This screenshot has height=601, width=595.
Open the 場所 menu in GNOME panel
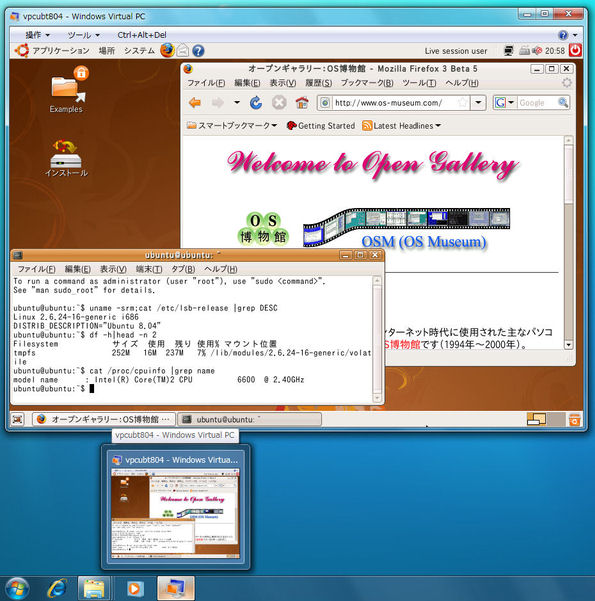[x=107, y=51]
